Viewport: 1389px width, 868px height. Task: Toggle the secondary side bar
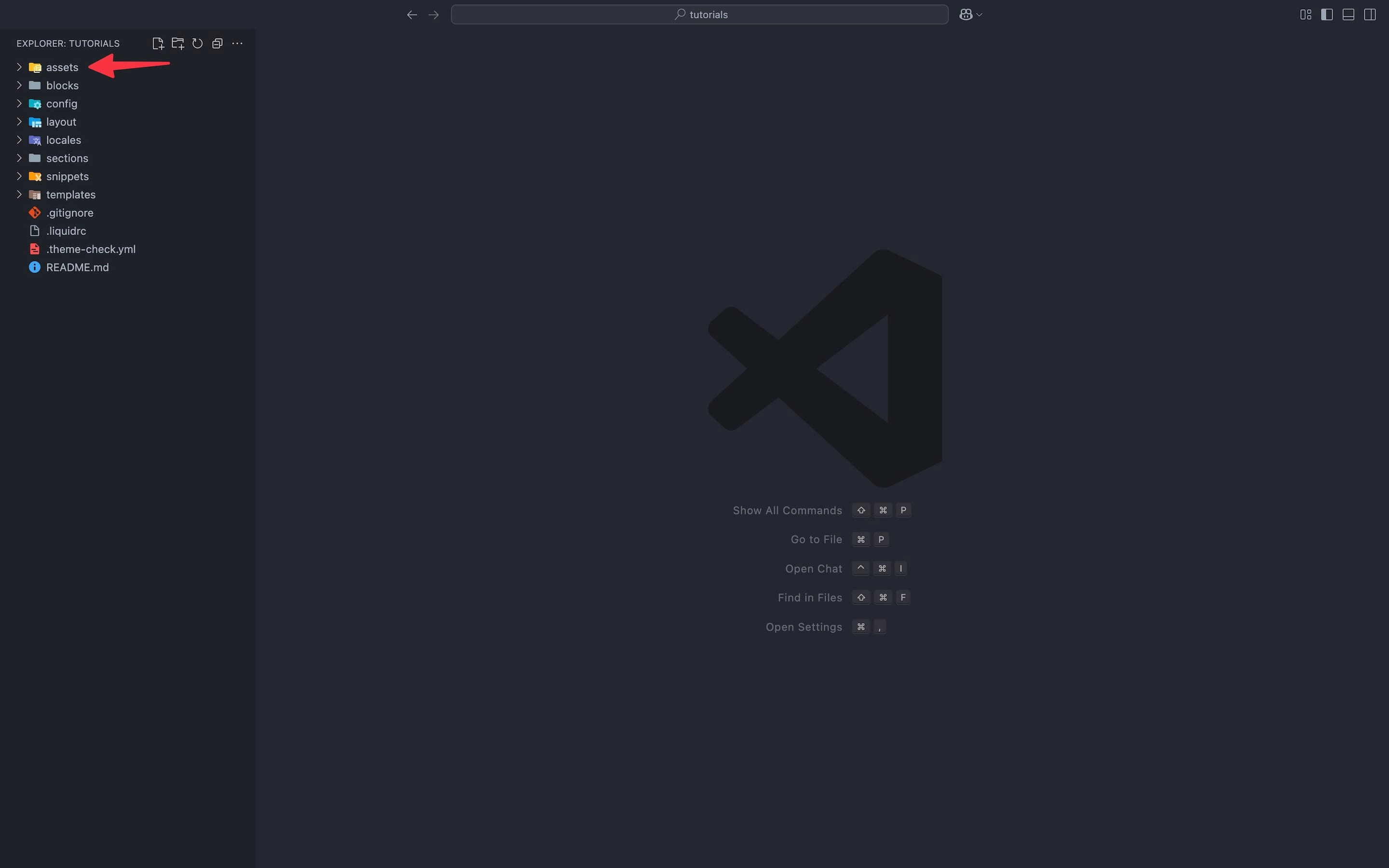(x=1370, y=15)
